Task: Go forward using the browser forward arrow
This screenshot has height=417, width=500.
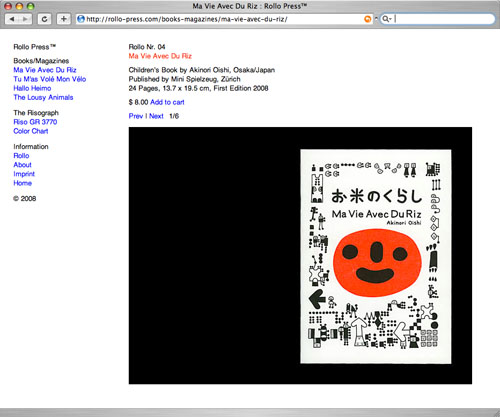Action: [x=25, y=19]
